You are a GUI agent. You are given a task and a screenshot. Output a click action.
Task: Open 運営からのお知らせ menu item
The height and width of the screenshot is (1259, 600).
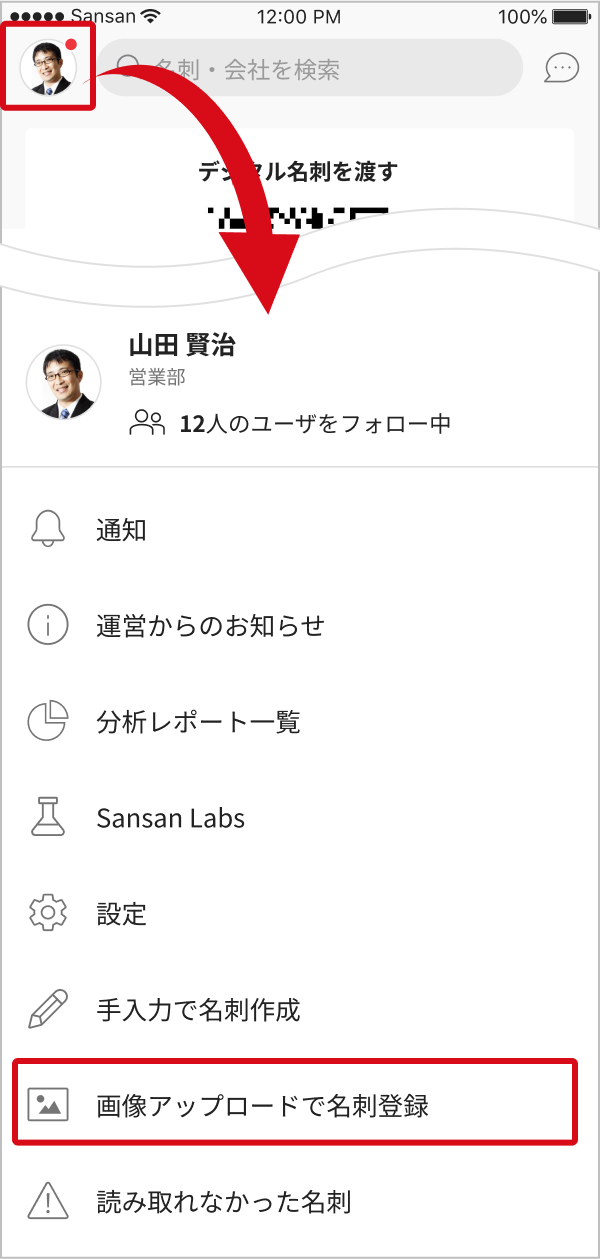(x=211, y=626)
